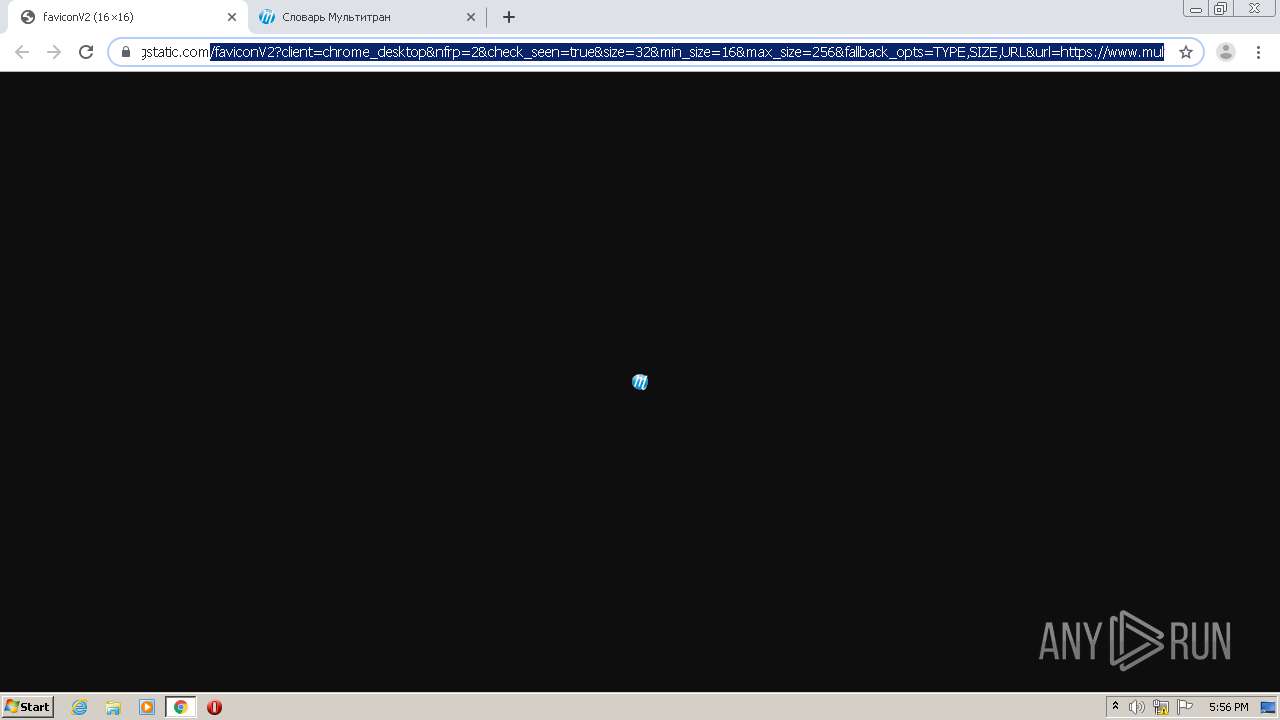Select the Chrome taskbar button
1280x720 pixels.
[x=180, y=707]
